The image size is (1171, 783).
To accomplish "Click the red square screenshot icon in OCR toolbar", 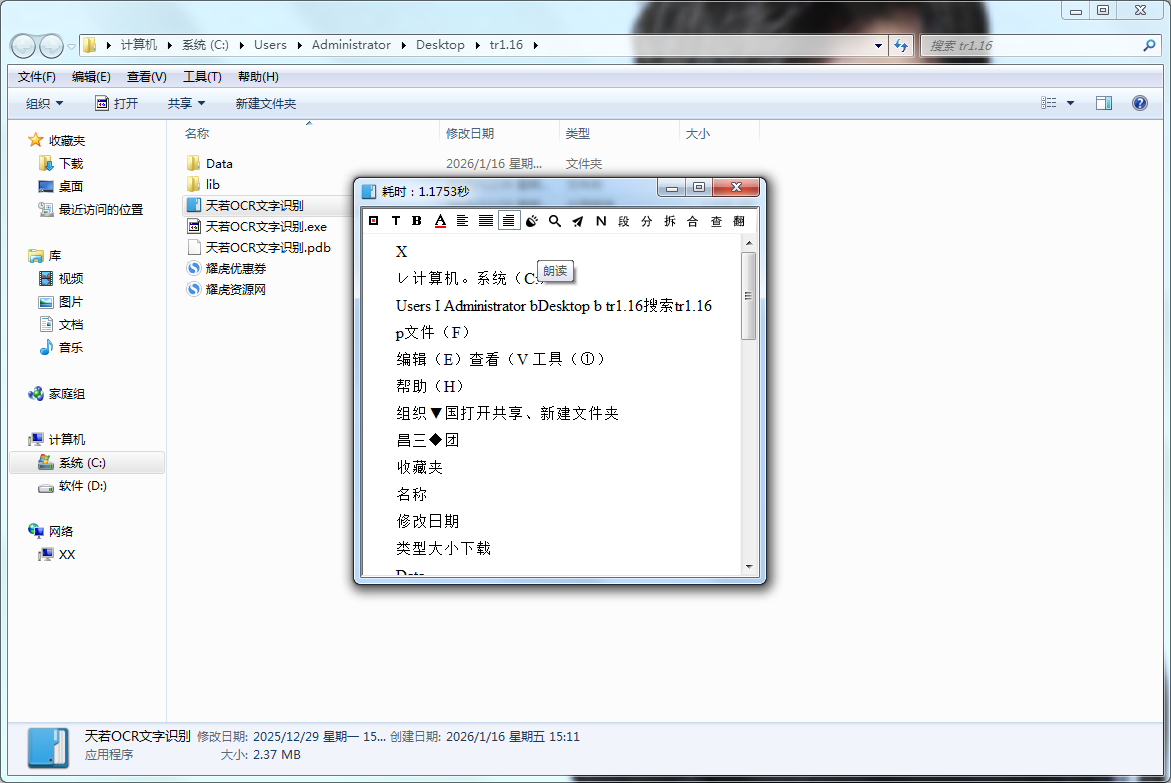I will pos(373,221).
